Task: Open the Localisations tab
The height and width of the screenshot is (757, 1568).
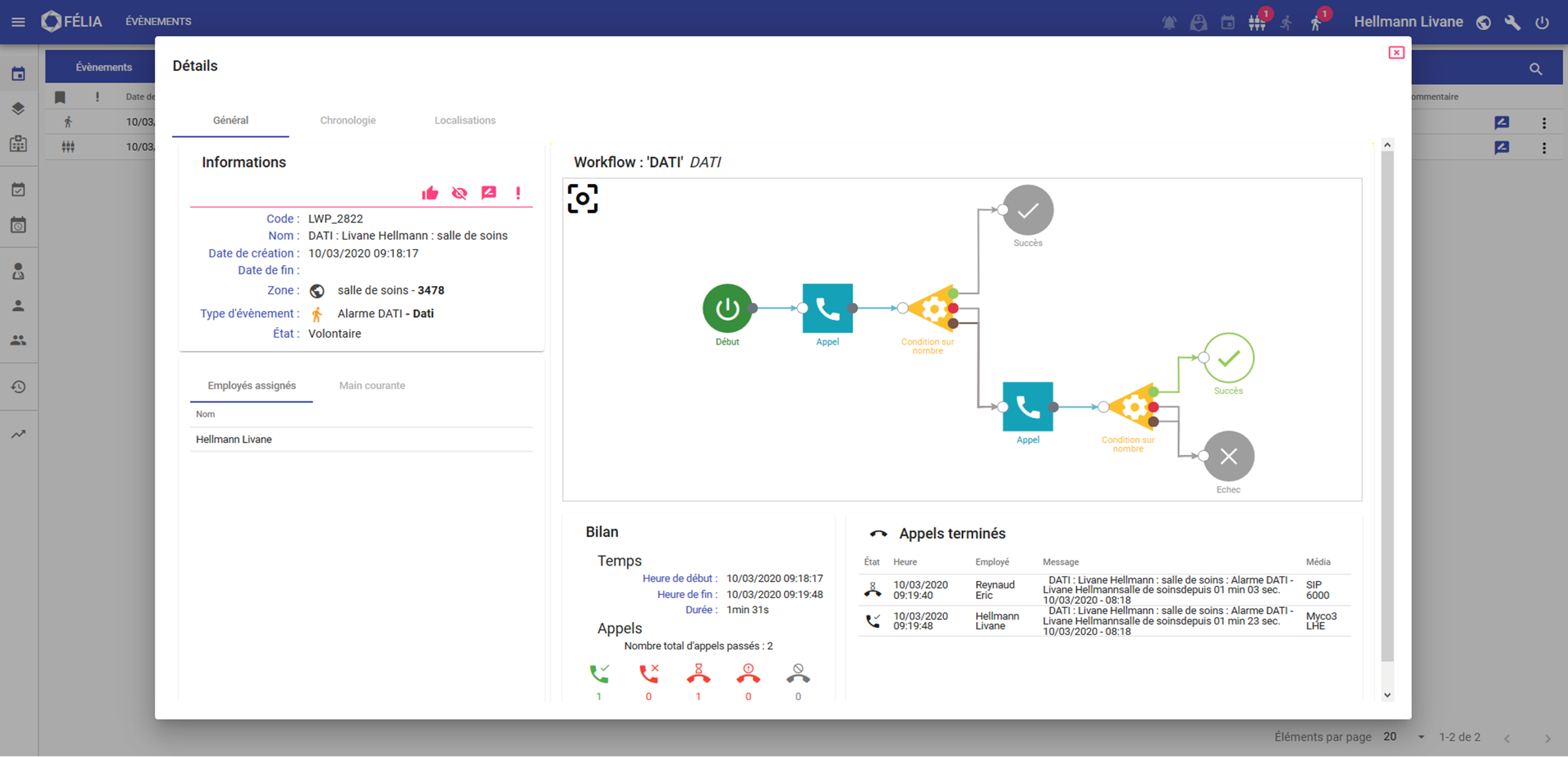Action: point(465,121)
